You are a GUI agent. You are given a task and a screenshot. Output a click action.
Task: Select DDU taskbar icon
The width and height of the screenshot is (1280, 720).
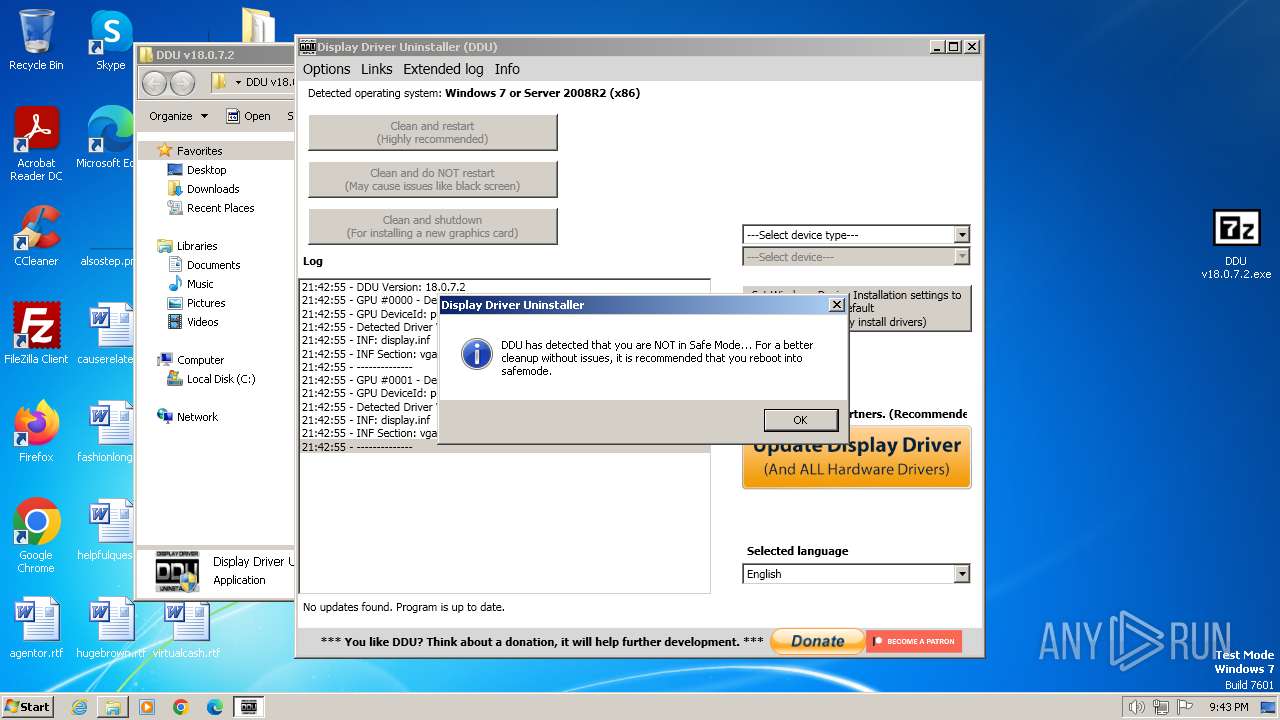[x=249, y=707]
